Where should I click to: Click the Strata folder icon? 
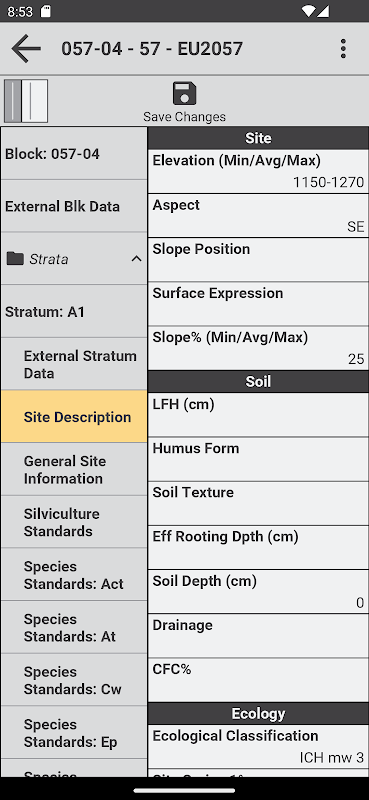(x=15, y=259)
